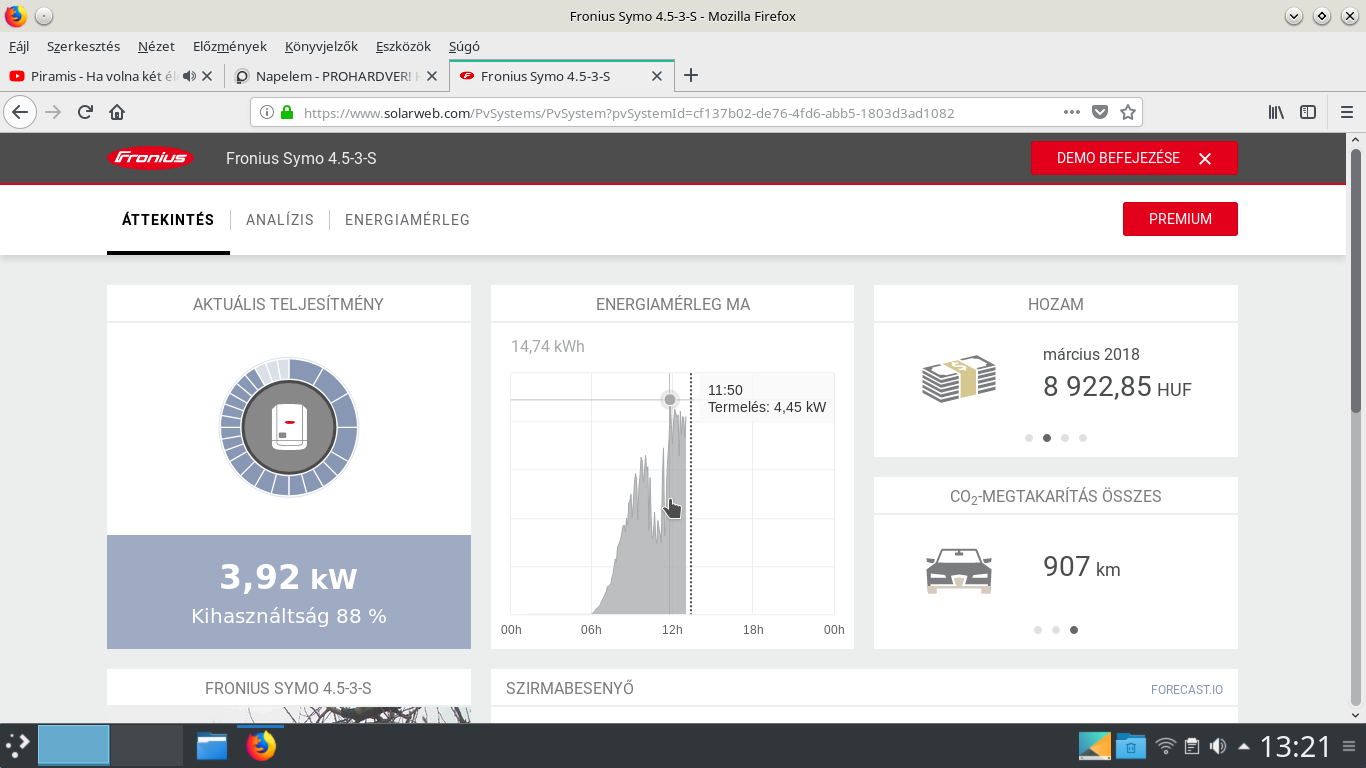Switch to the ENERGIAMÉRLEG tab
The width and height of the screenshot is (1366, 768).
pyautogui.click(x=407, y=220)
